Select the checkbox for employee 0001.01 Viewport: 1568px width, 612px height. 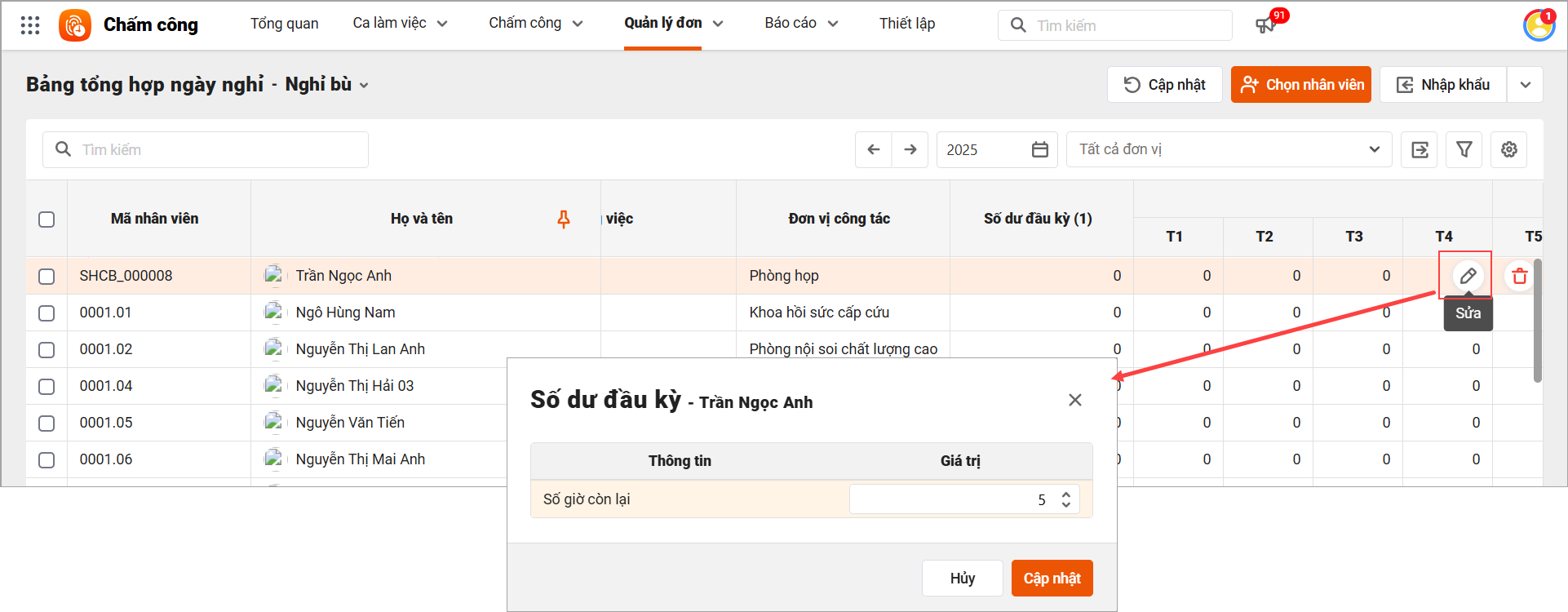pos(47,313)
